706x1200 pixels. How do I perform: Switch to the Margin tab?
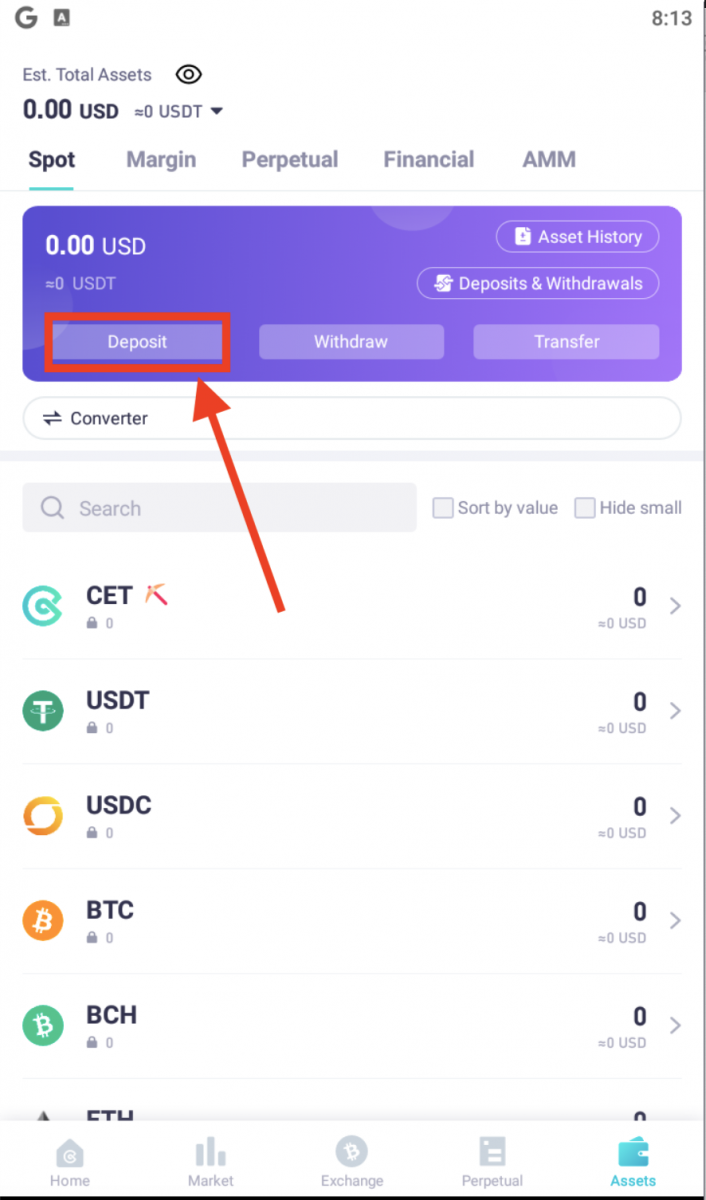(161, 159)
